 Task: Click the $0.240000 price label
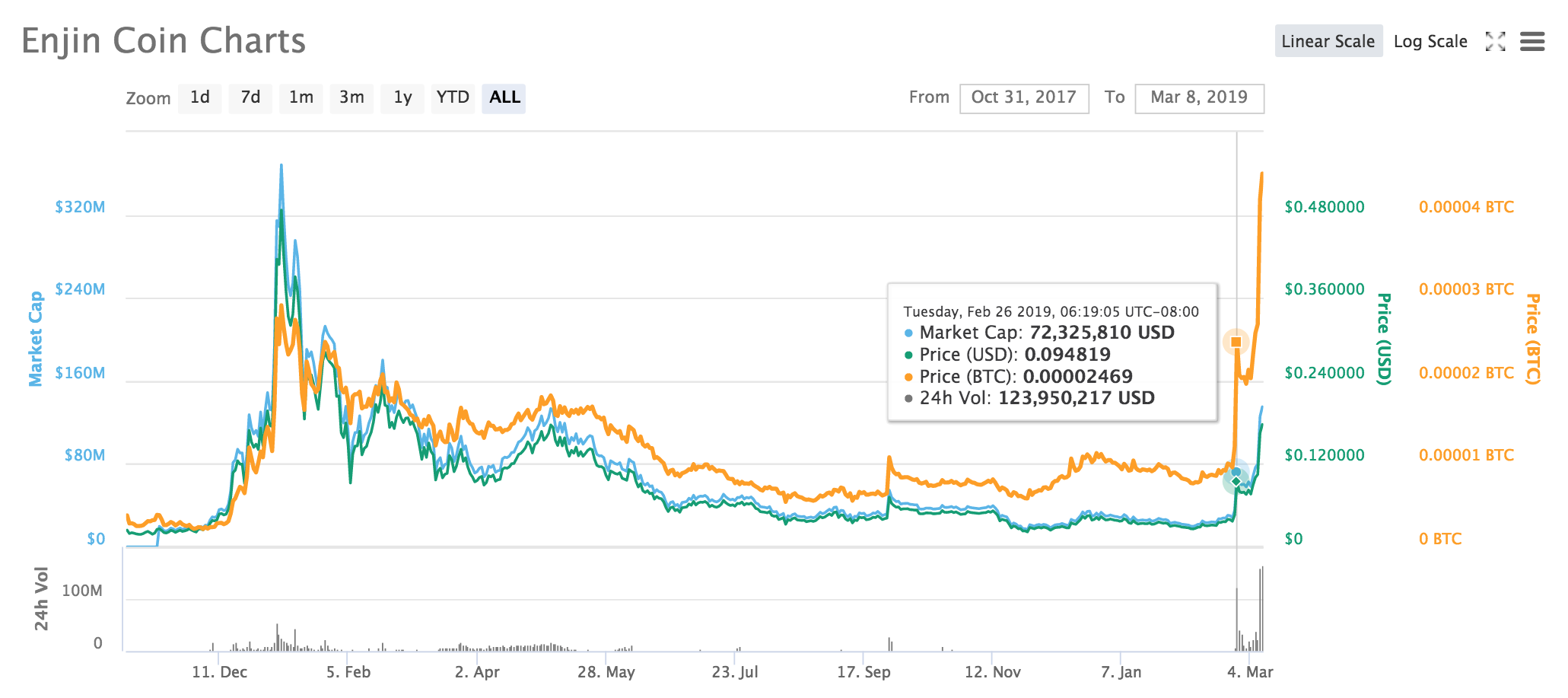pos(1325,373)
